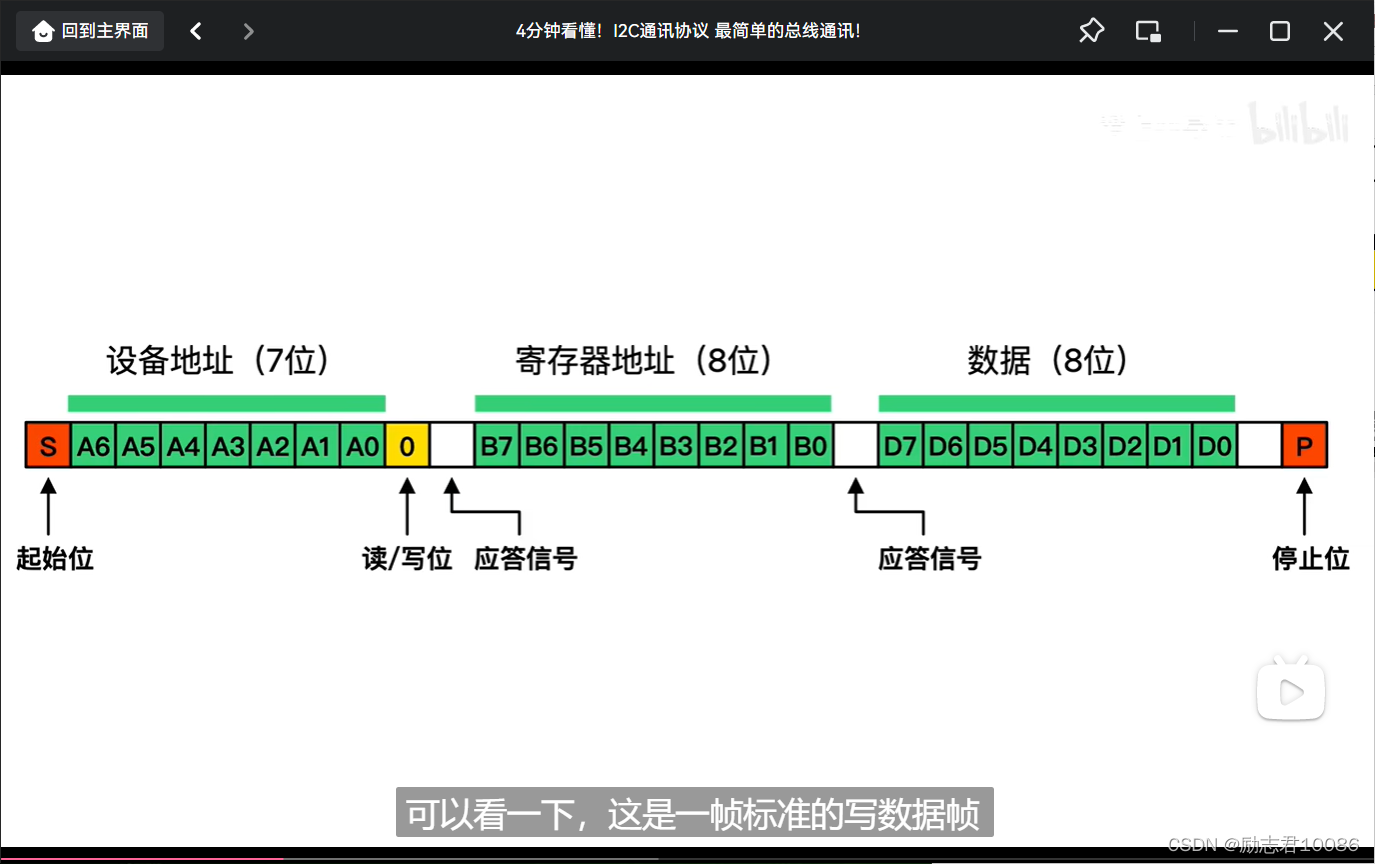
Task: Pin the window on top
Action: tap(1091, 31)
